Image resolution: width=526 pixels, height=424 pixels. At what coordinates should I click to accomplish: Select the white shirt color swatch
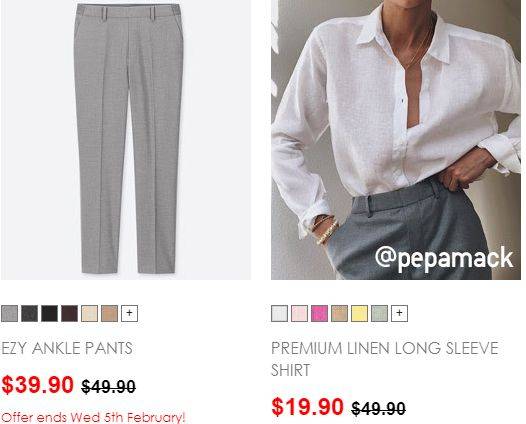point(279,313)
